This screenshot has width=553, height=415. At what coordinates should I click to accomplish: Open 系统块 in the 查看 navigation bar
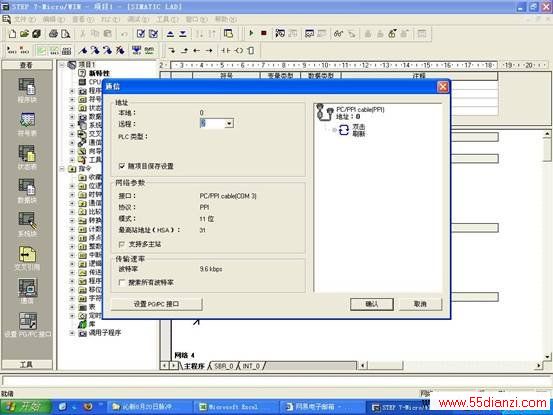[27, 224]
